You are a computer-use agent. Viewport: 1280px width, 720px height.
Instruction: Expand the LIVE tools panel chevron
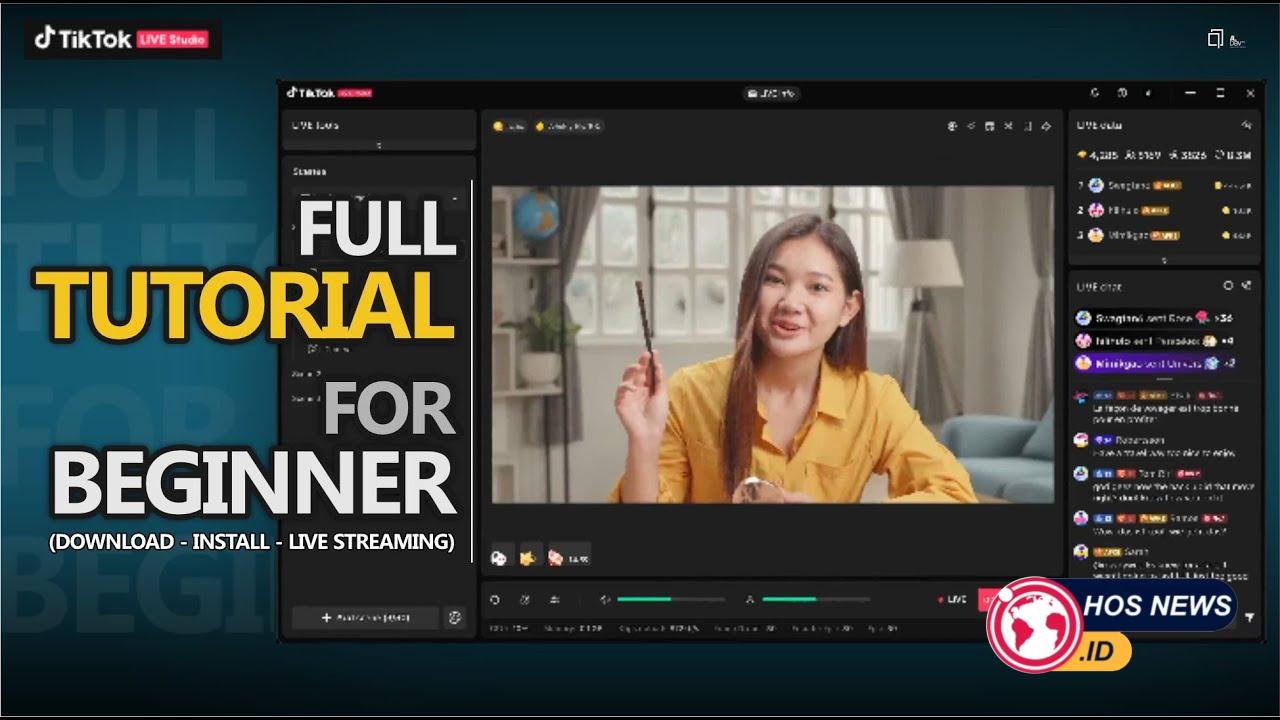(x=378, y=146)
